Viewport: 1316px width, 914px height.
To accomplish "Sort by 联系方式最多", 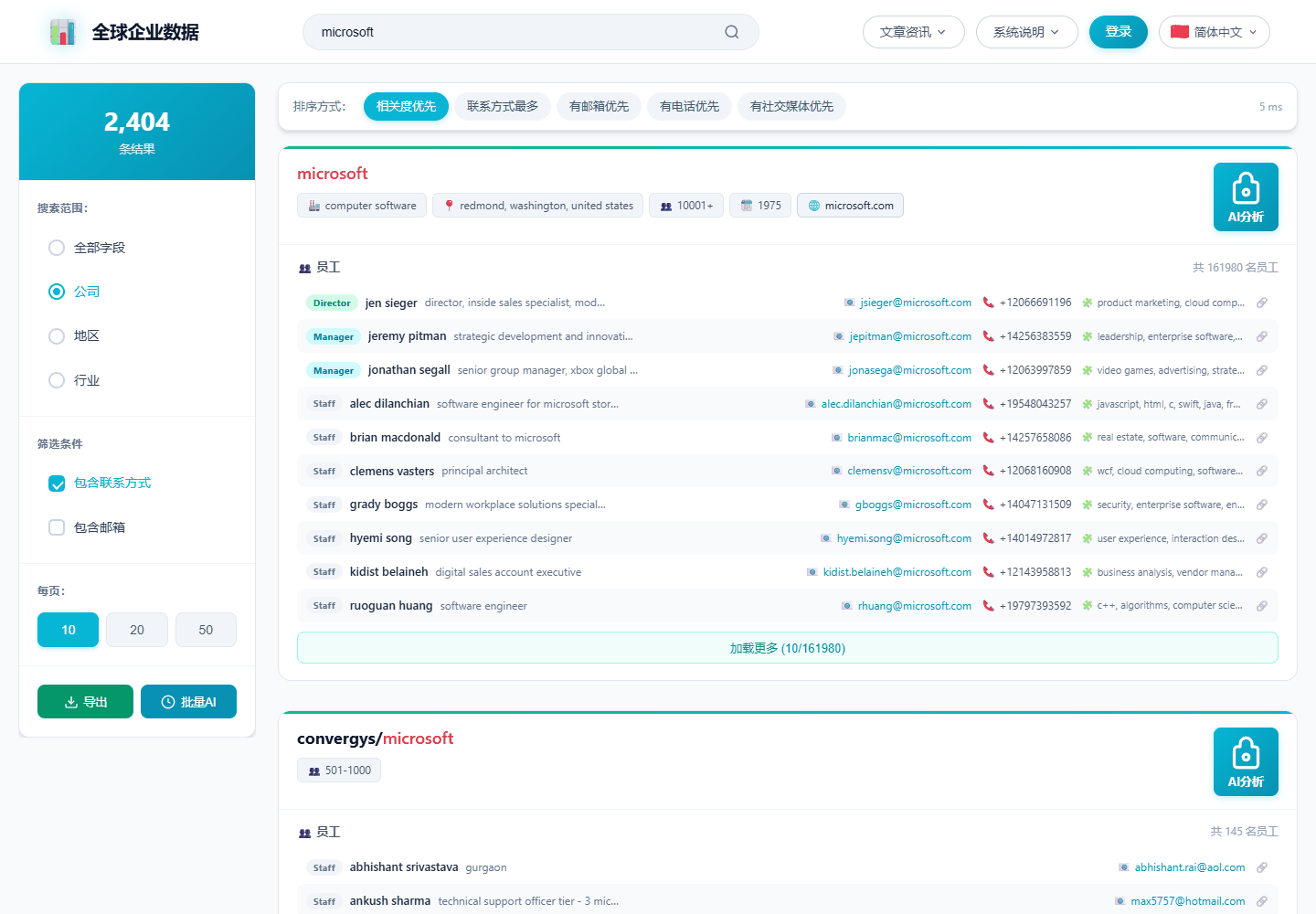I will point(503,106).
